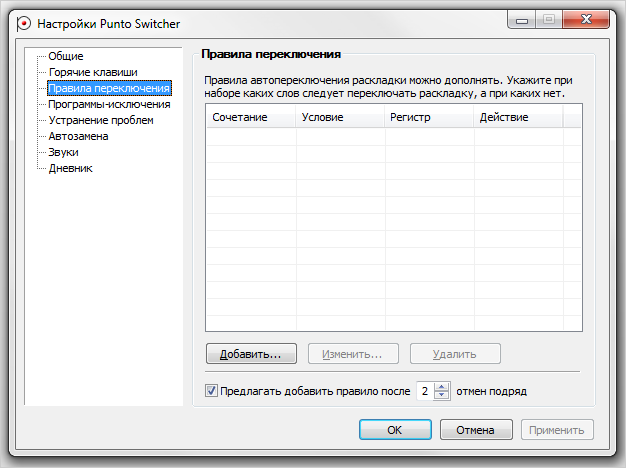The height and width of the screenshot is (468, 626).
Task: Sort by the Сочетание column header
Action: pos(251,117)
